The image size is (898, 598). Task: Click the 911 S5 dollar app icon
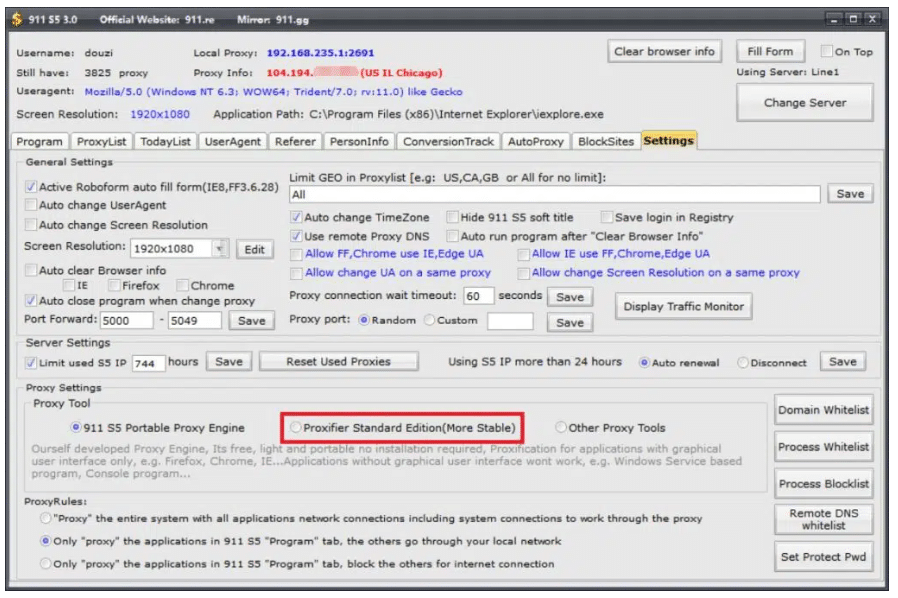[x=17, y=19]
